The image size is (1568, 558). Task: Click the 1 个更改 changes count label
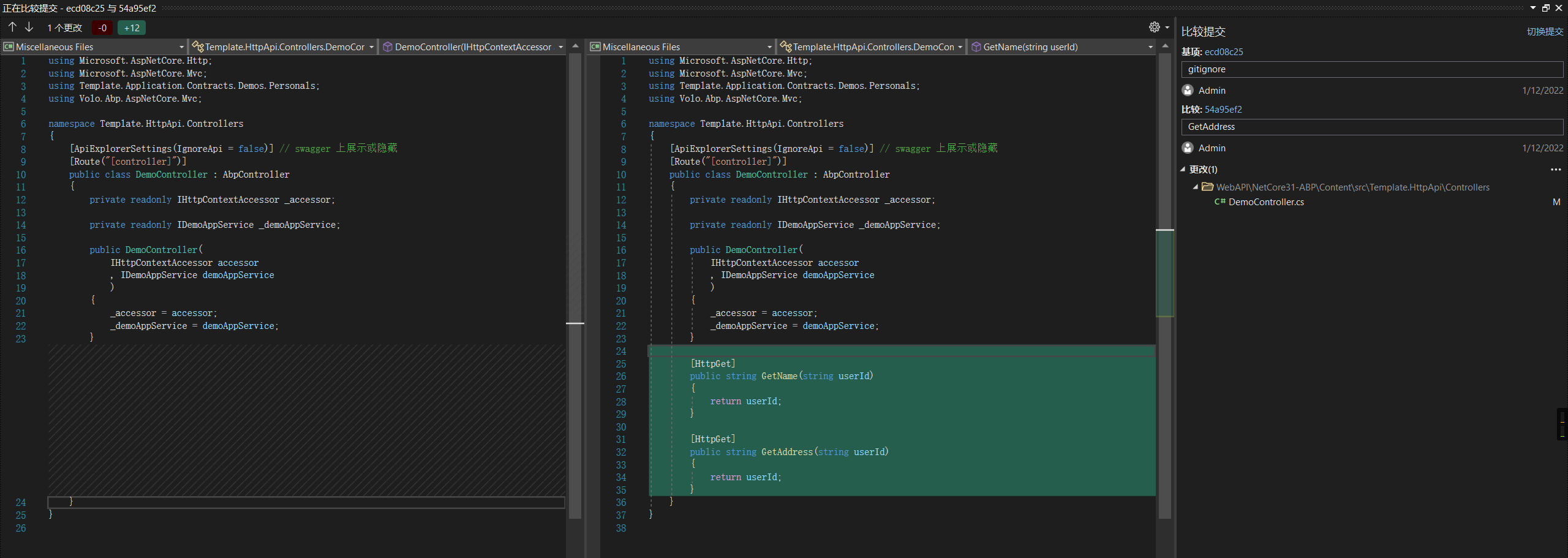coord(64,28)
